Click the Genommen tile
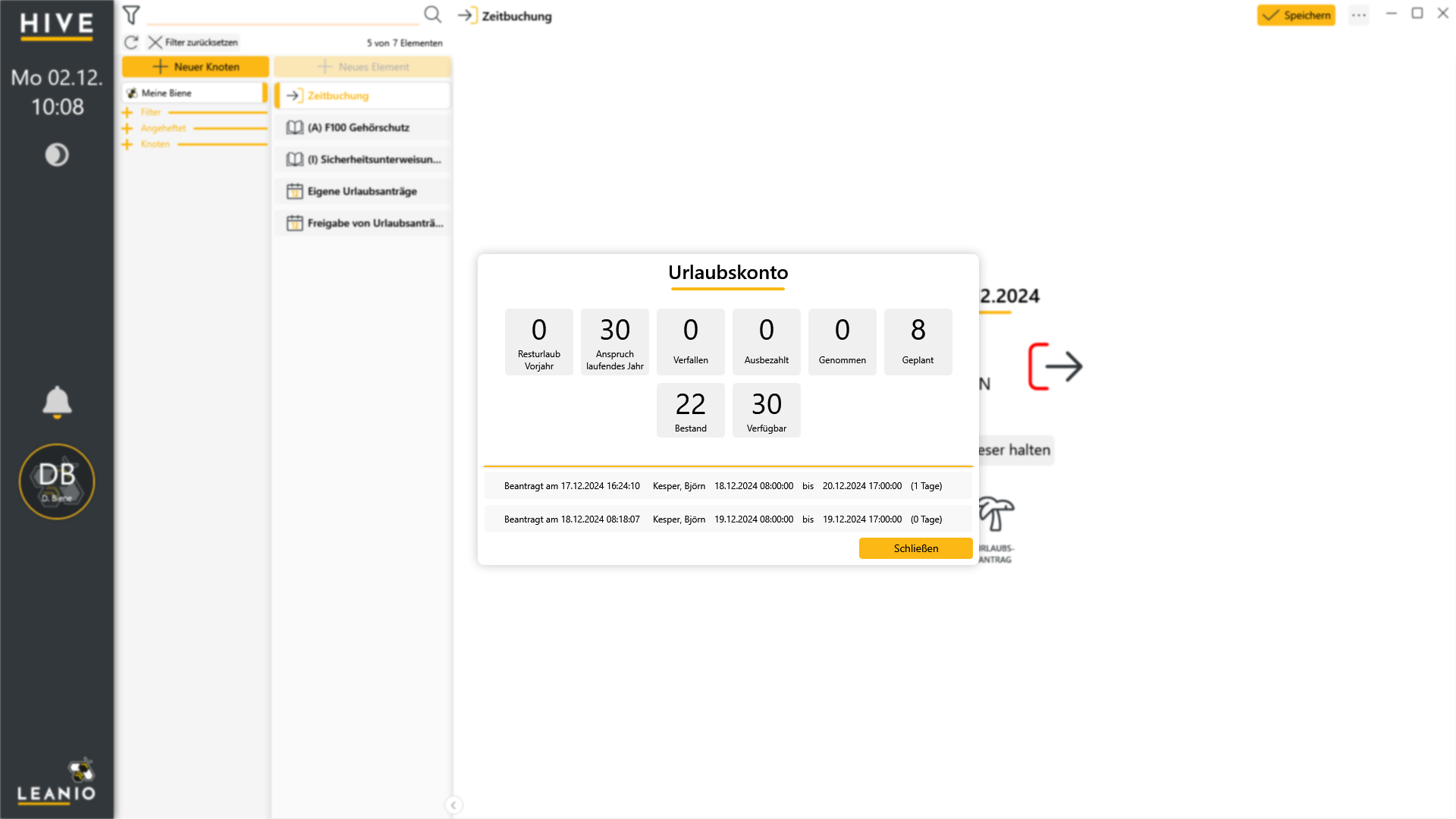1456x819 pixels. click(x=843, y=342)
